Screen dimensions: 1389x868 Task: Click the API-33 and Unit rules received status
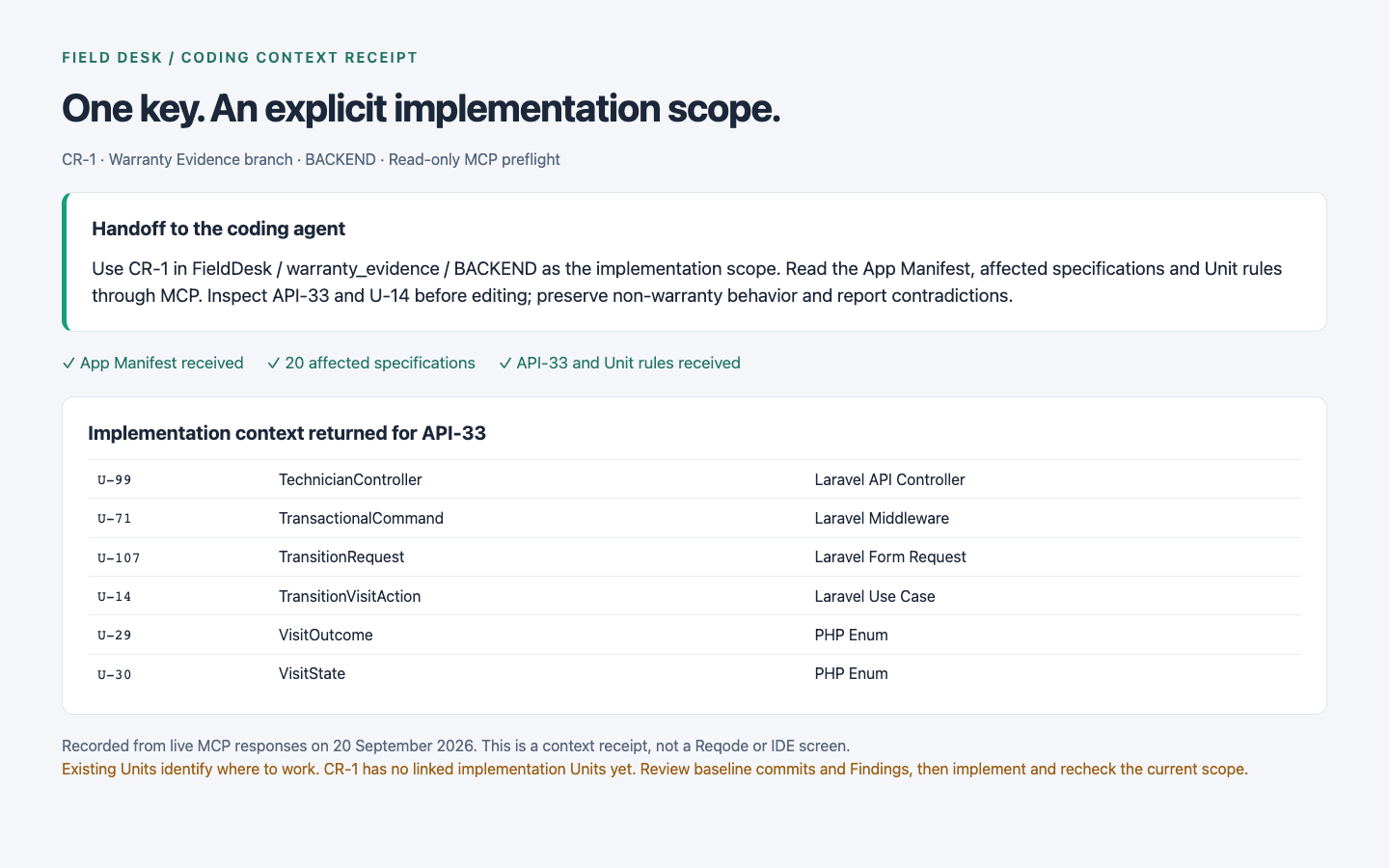(619, 363)
